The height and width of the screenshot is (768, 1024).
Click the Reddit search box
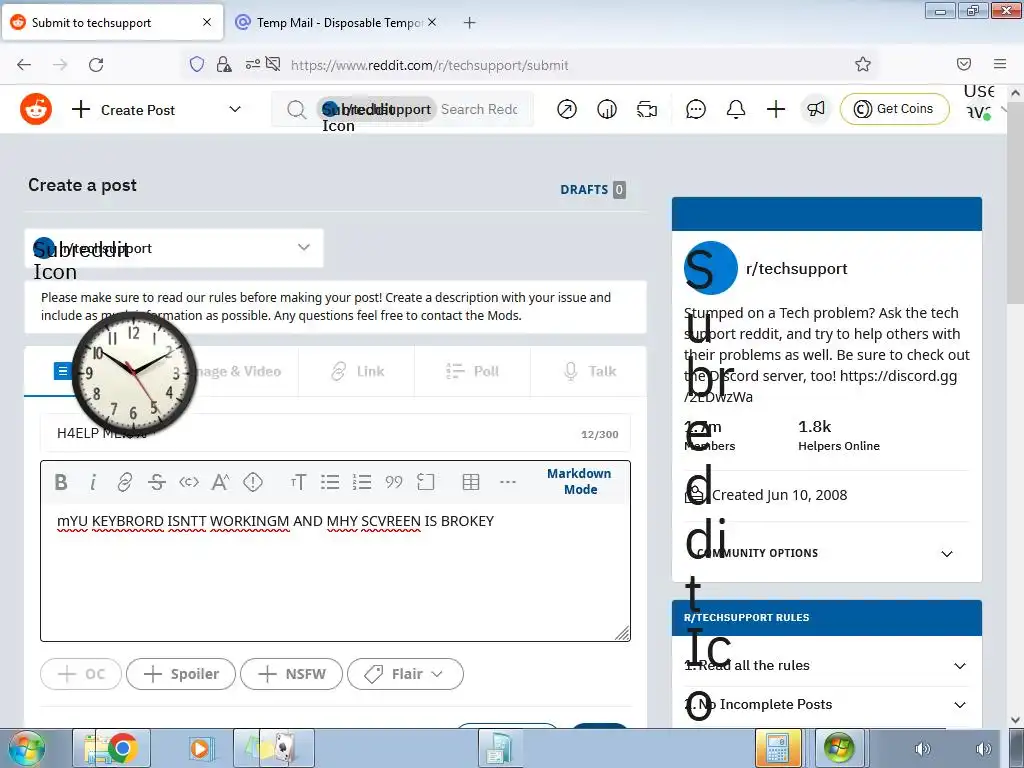[x=402, y=109]
